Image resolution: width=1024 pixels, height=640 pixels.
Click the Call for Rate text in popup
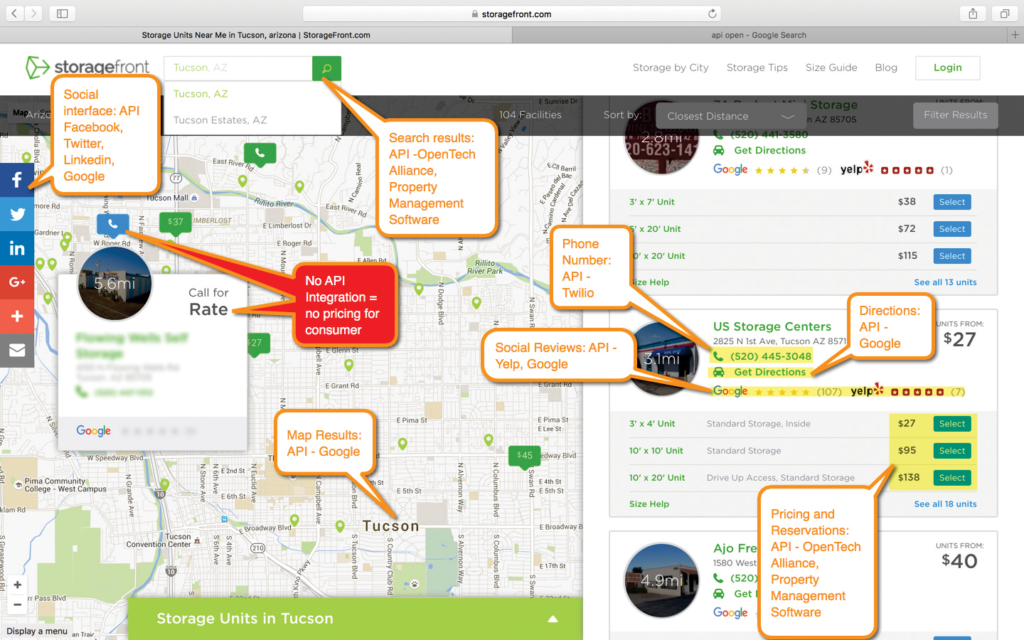(x=208, y=302)
